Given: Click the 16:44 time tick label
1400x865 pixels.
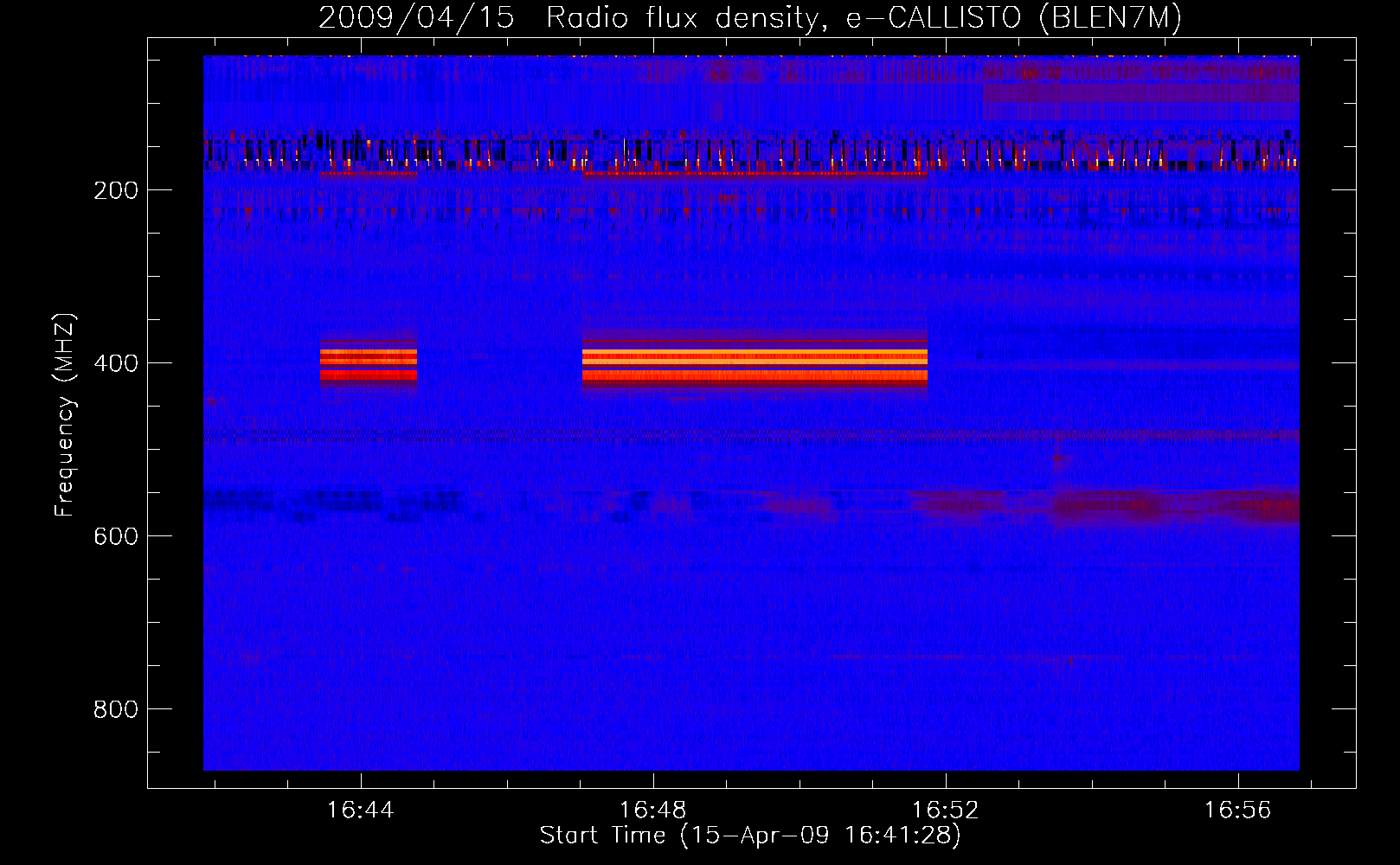Looking at the screenshot, I should (360, 811).
